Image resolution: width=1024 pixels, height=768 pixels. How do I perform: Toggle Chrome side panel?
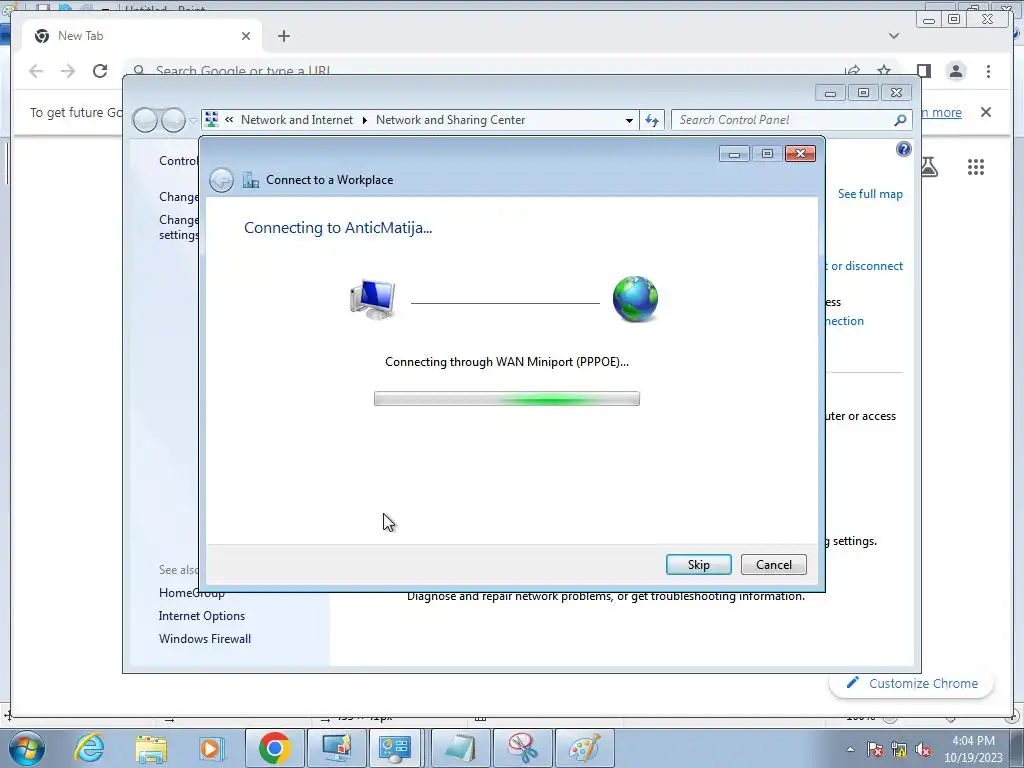tap(923, 71)
